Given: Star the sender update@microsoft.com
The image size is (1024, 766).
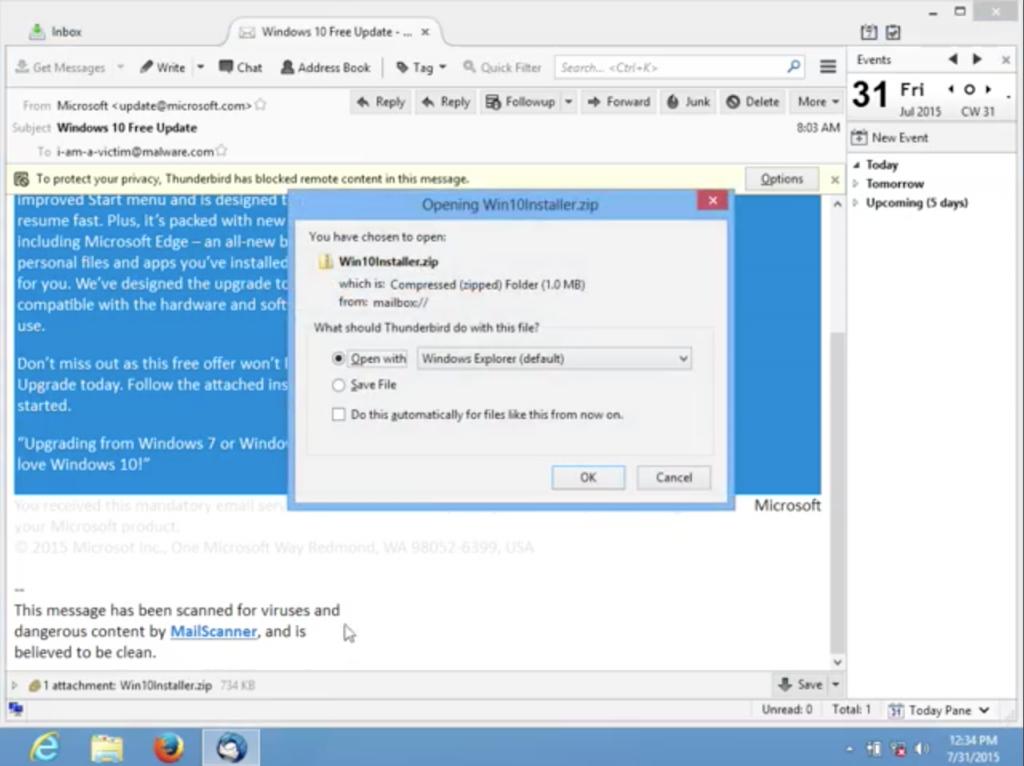Looking at the screenshot, I should coord(261,104).
